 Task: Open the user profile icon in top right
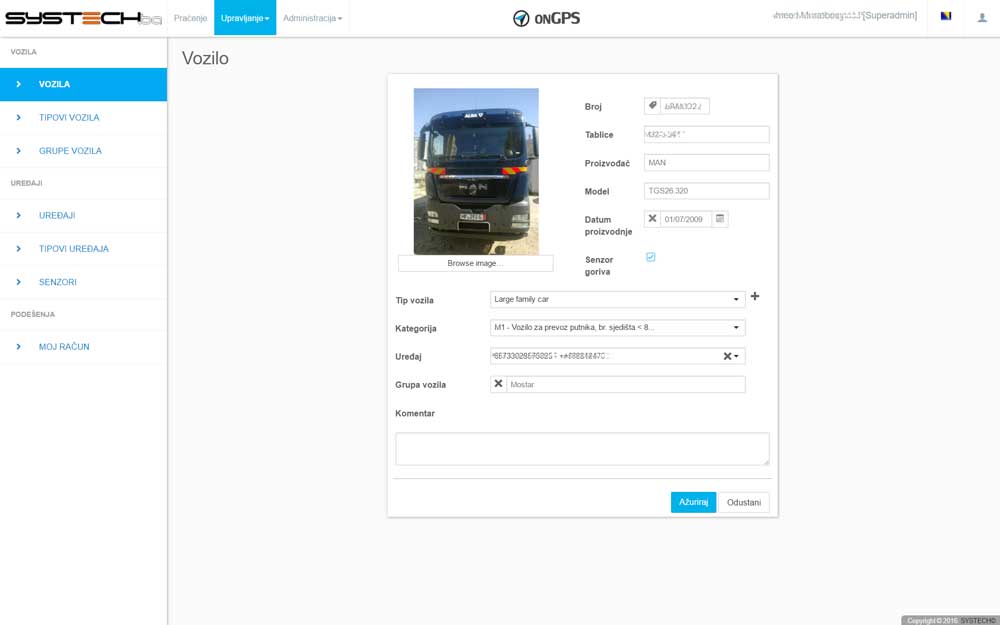coord(982,17)
